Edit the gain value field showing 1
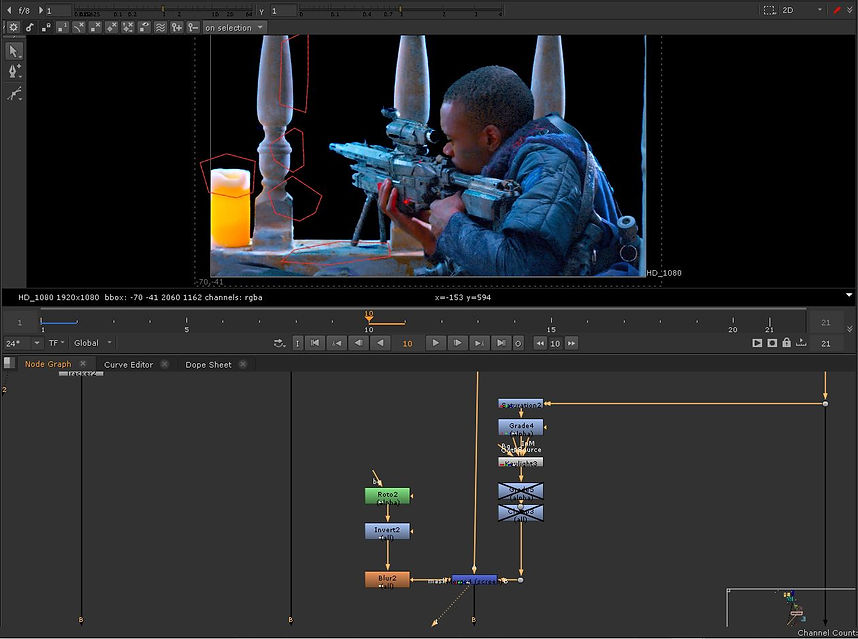Screen dimensions: 858x639 click(59, 10)
